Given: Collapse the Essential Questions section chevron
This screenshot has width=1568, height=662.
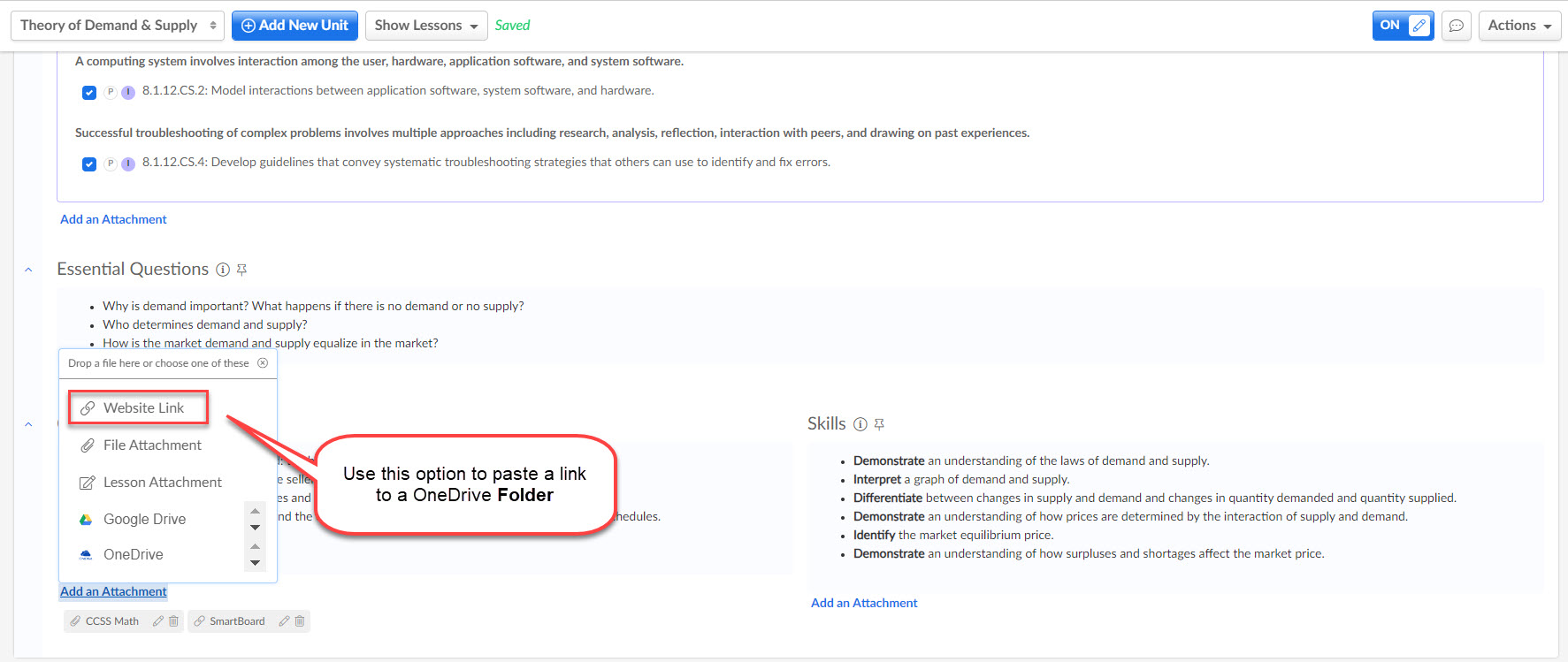Looking at the screenshot, I should tap(28, 270).
